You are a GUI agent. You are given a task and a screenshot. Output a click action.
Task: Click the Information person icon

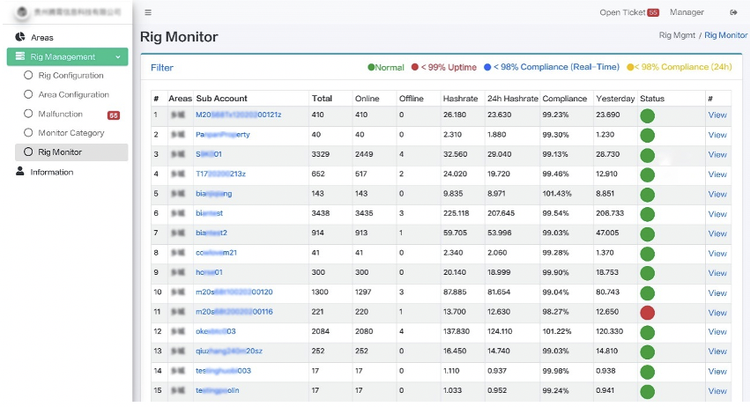coord(20,172)
